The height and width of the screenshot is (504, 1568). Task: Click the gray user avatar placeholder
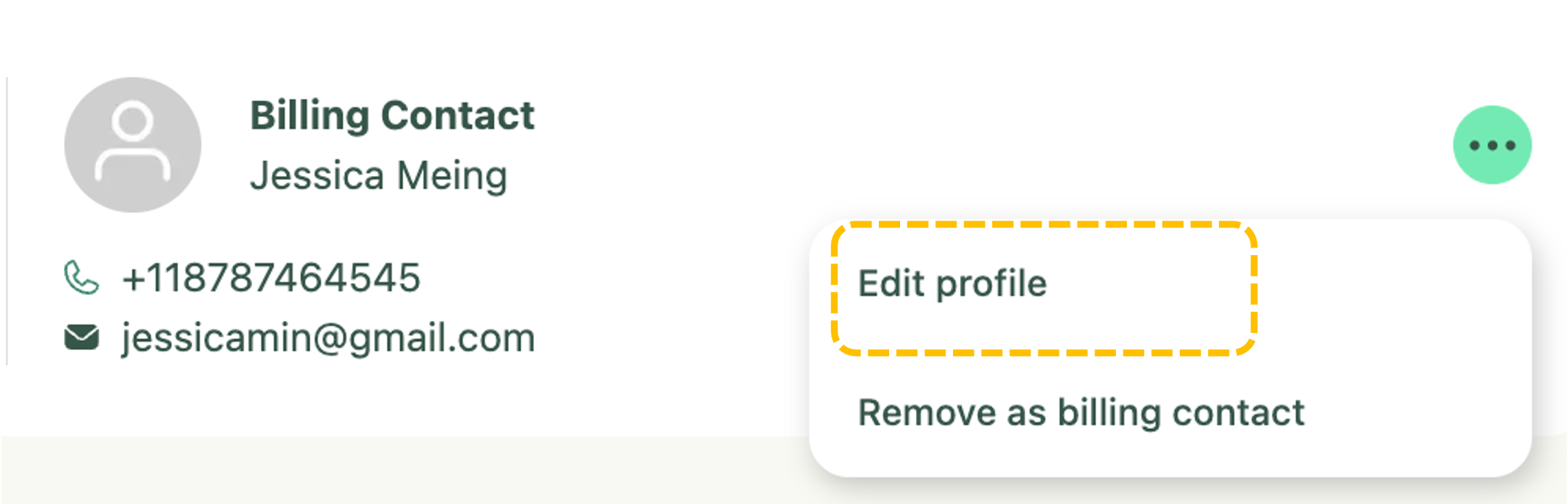coord(133,145)
